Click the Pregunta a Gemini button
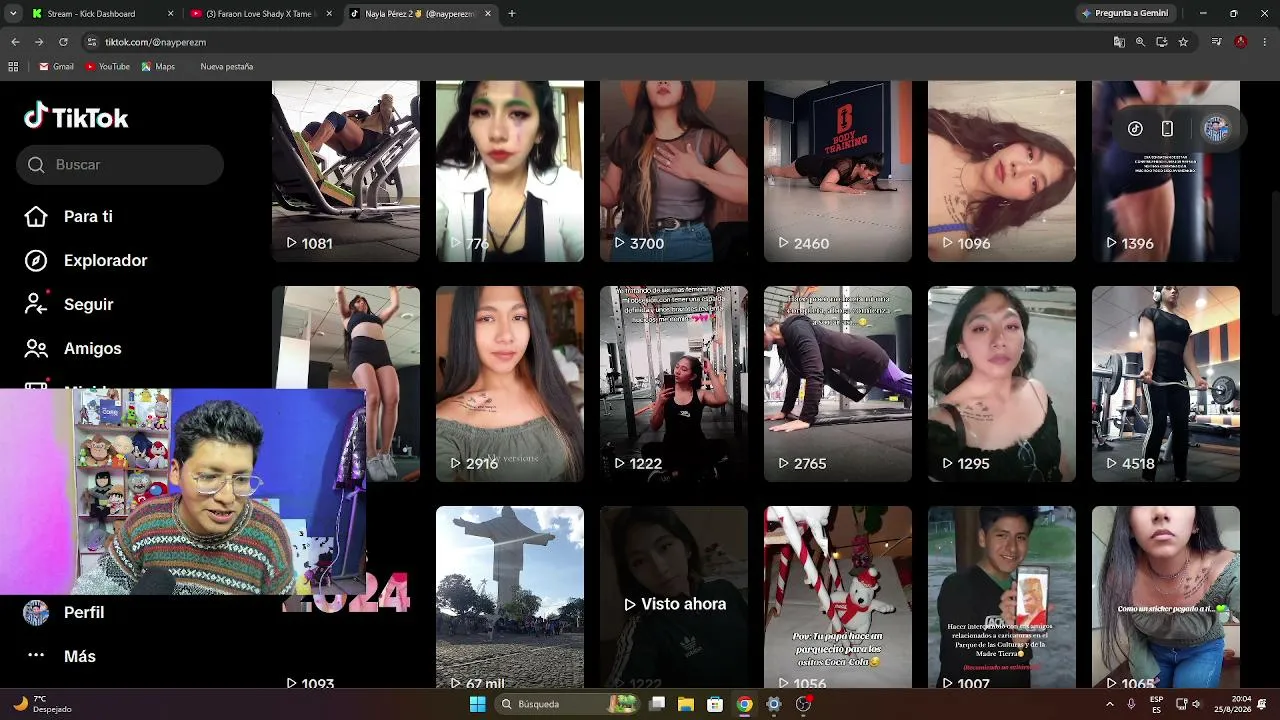Viewport: 1280px width, 720px height. (1125, 14)
